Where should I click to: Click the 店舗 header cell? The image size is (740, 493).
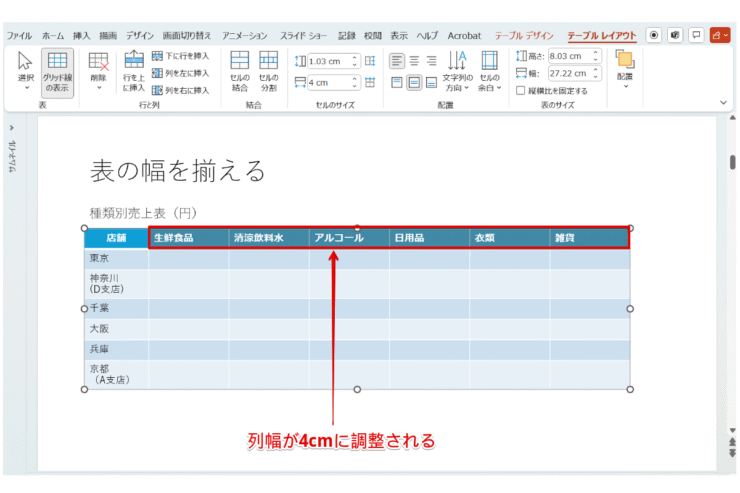tap(116, 238)
